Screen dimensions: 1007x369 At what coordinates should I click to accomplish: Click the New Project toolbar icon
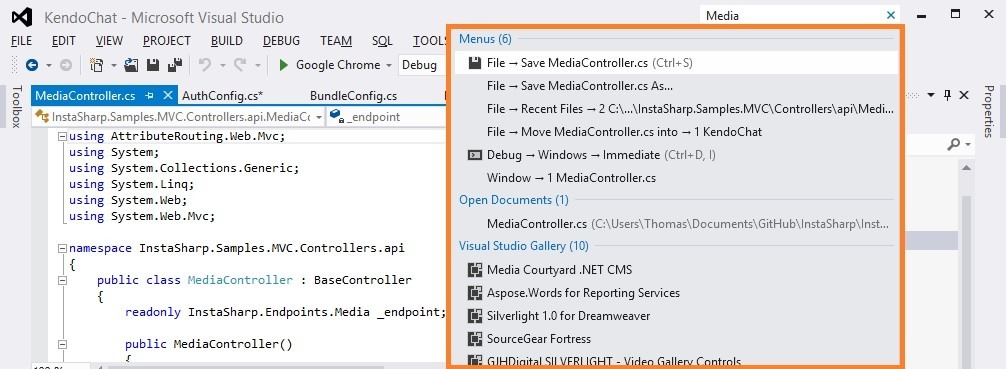coord(97,65)
